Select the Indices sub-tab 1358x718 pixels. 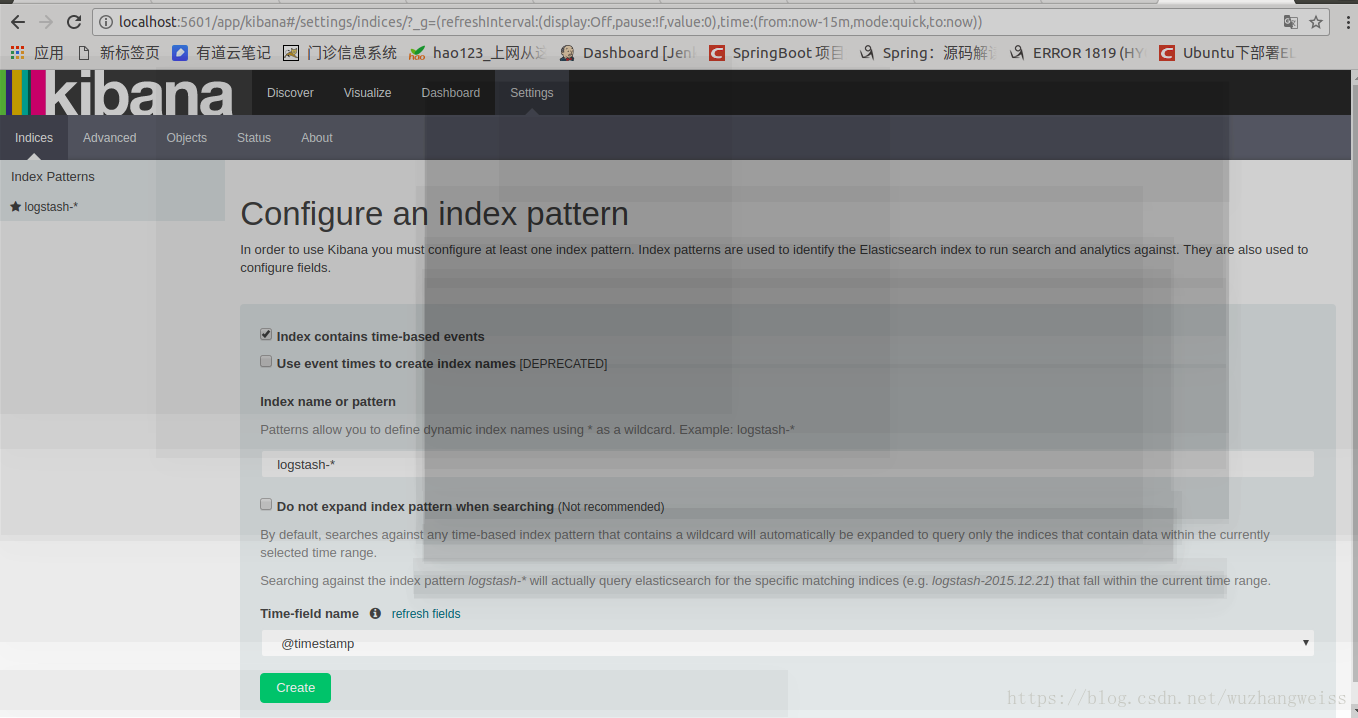click(34, 137)
